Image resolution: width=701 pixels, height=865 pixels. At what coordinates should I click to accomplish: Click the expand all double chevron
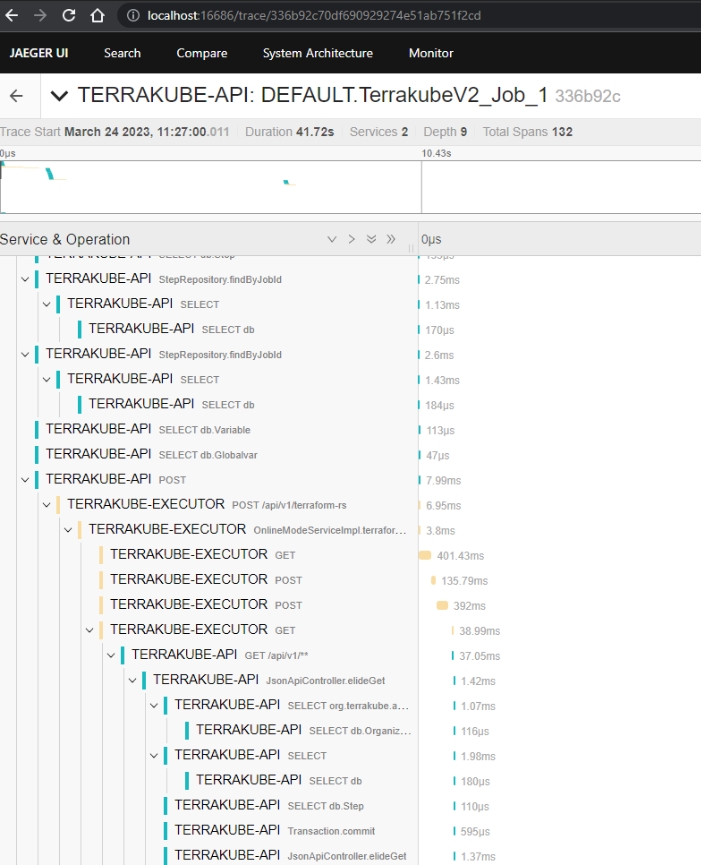[371, 240]
